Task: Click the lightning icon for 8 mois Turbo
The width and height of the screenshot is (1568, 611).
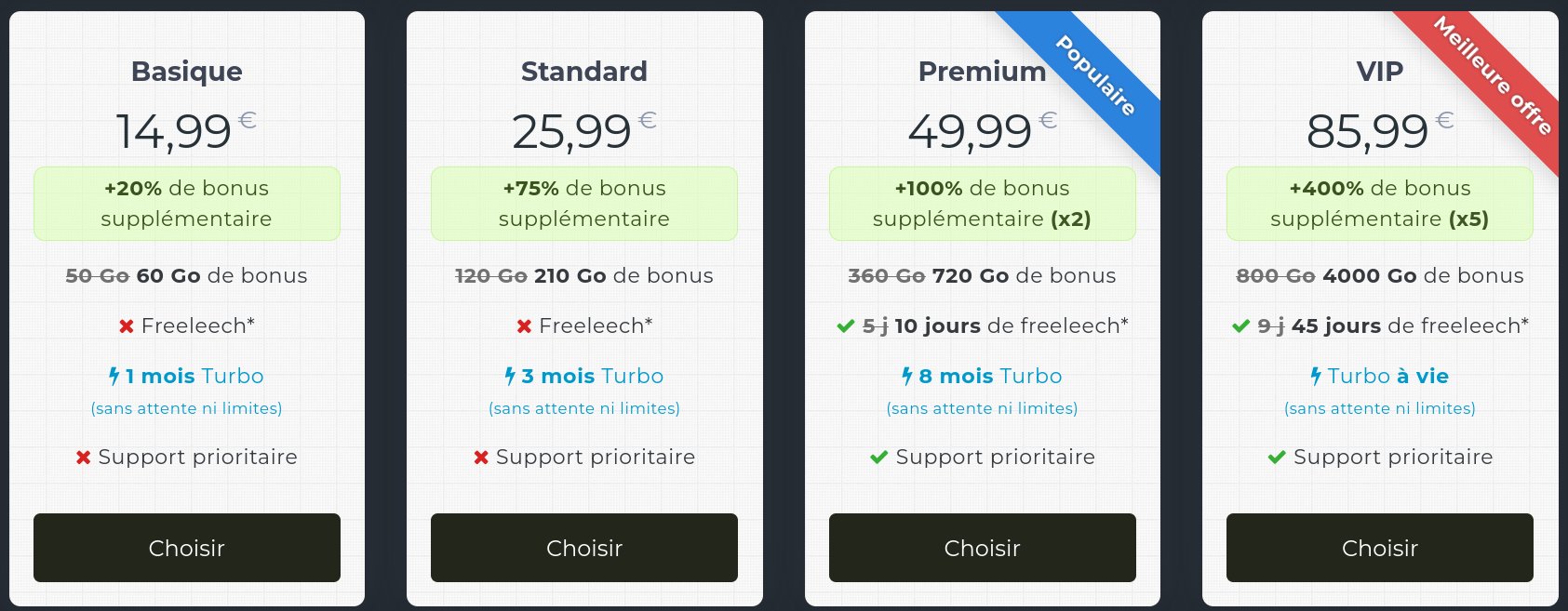Action: (x=907, y=376)
